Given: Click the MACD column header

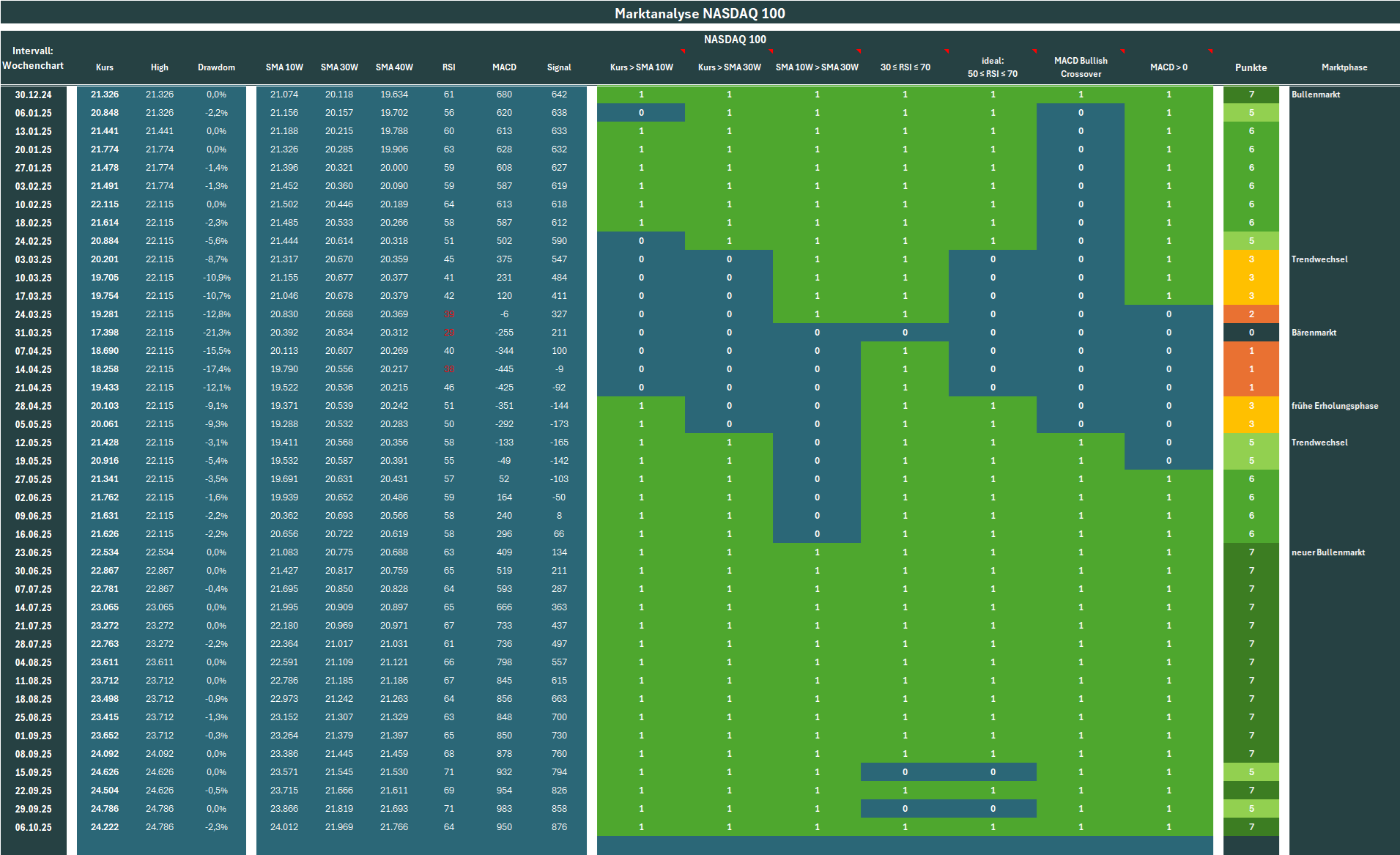Looking at the screenshot, I should pyautogui.click(x=504, y=67).
